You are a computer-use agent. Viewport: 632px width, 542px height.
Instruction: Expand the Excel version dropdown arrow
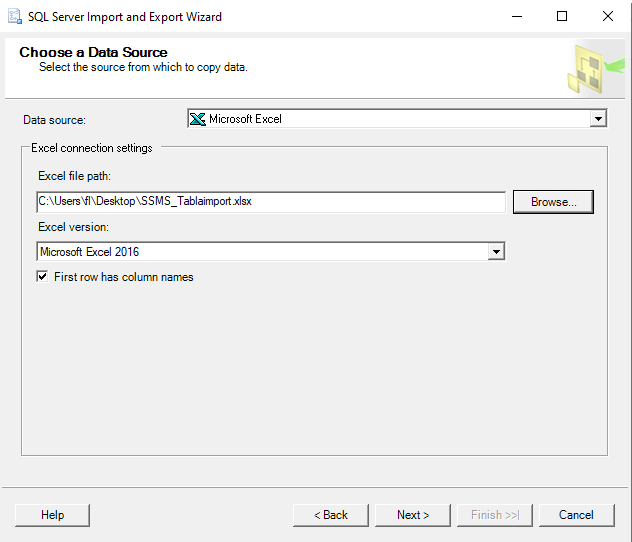tap(496, 252)
